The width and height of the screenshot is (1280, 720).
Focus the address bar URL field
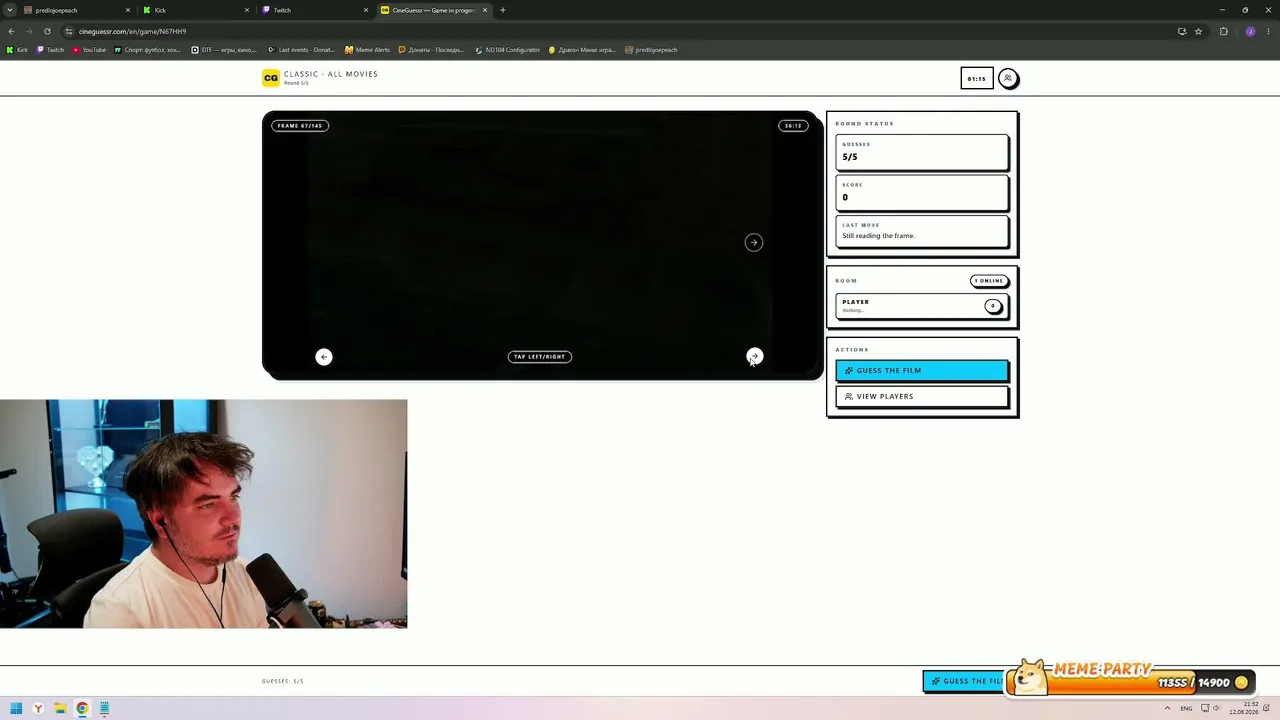pos(620,31)
